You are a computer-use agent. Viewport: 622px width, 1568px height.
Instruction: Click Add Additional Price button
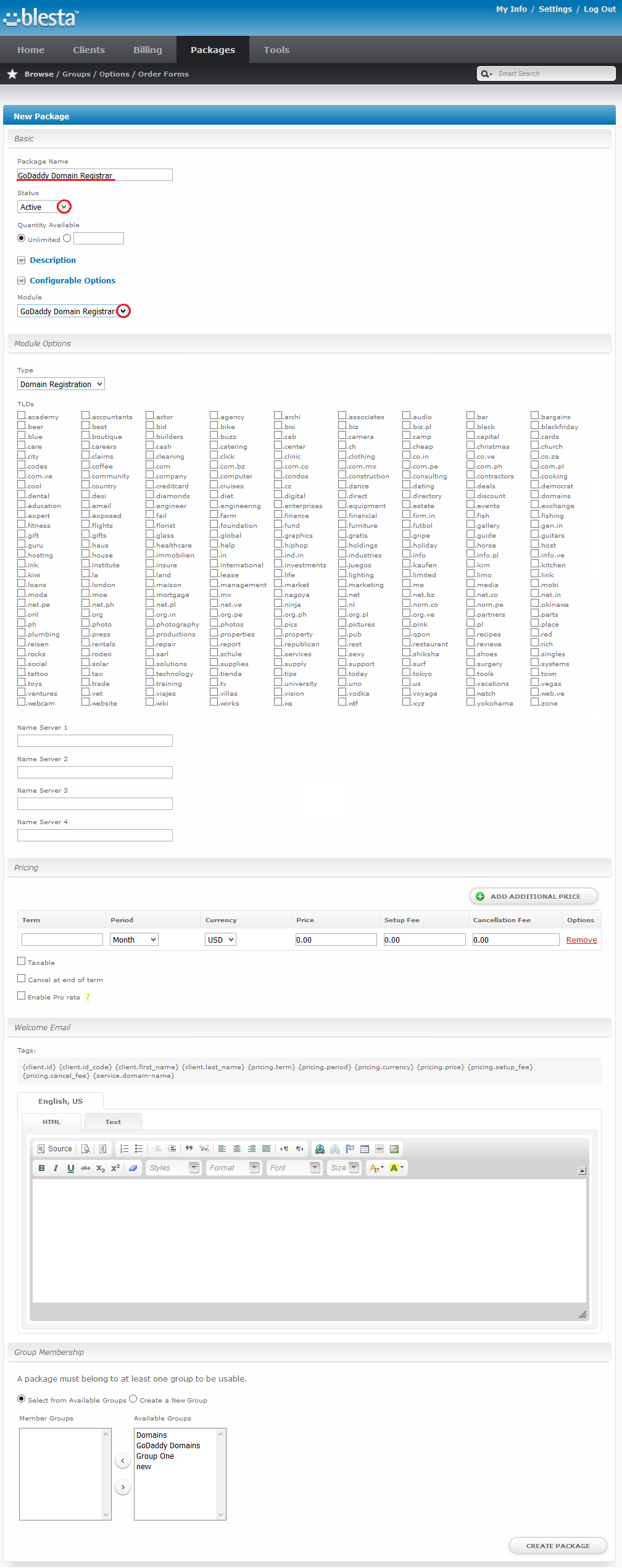[x=534, y=896]
